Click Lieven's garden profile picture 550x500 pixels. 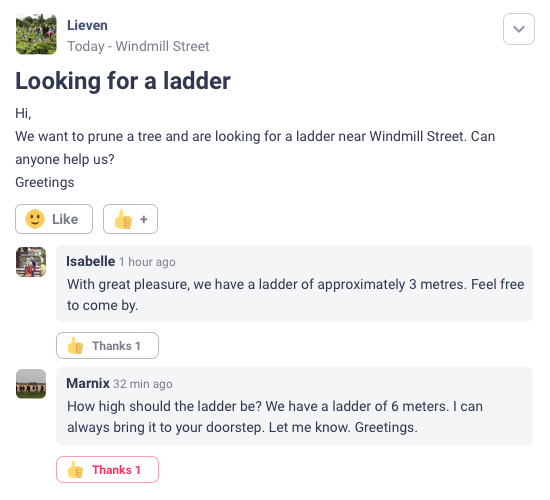[36, 34]
